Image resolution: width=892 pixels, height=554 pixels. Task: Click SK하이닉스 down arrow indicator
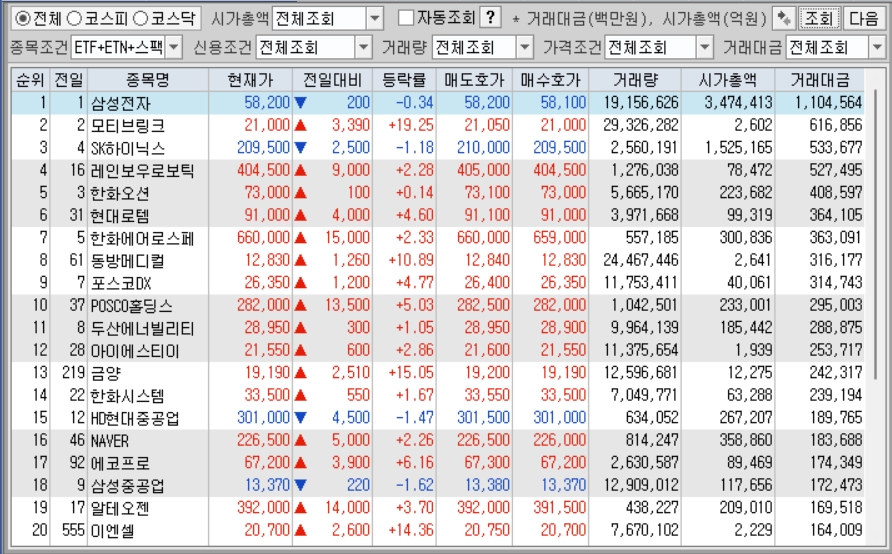tap(300, 148)
